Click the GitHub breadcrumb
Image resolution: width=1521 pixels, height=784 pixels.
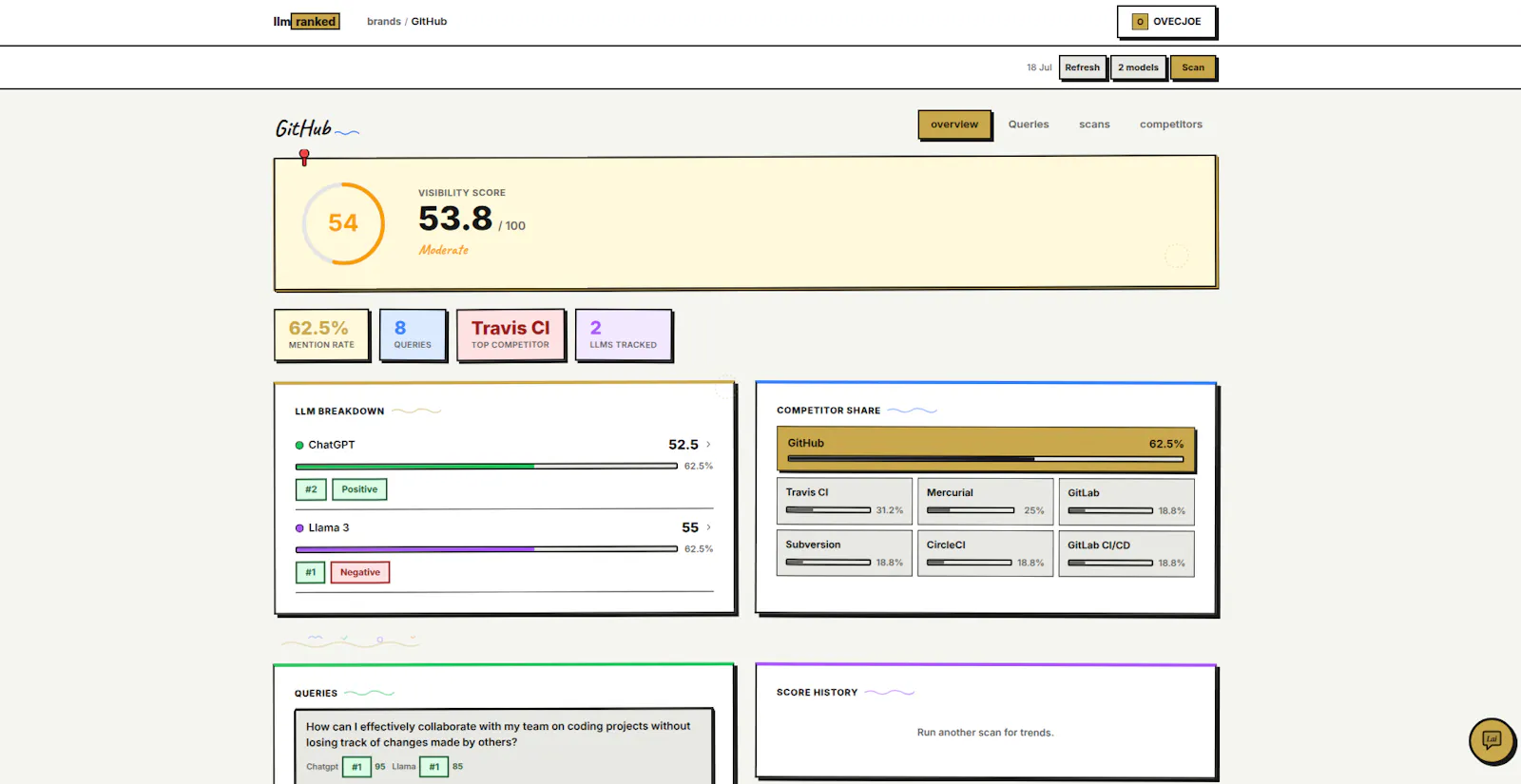[429, 21]
